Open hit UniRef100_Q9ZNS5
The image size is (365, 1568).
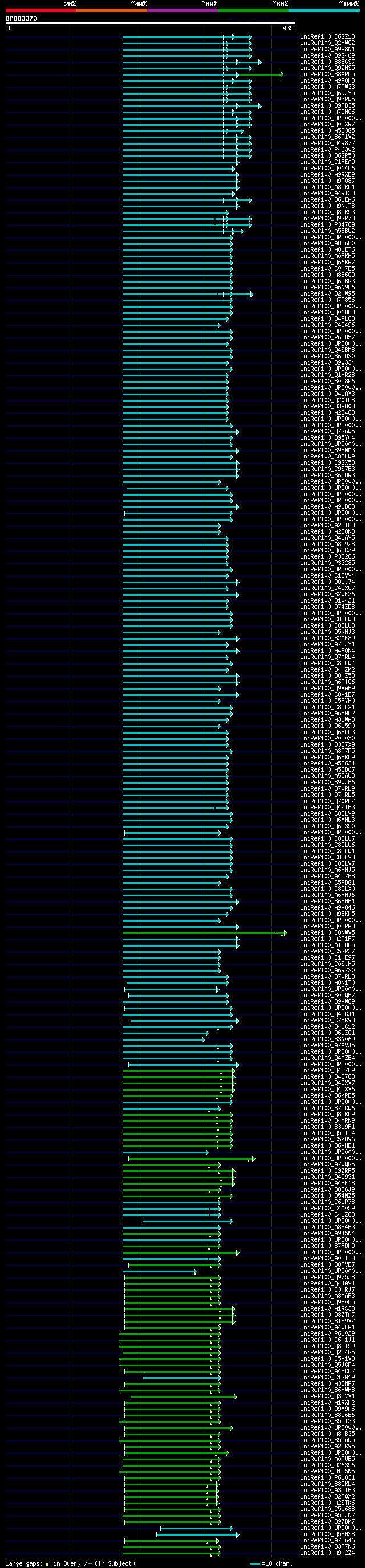(327, 68)
